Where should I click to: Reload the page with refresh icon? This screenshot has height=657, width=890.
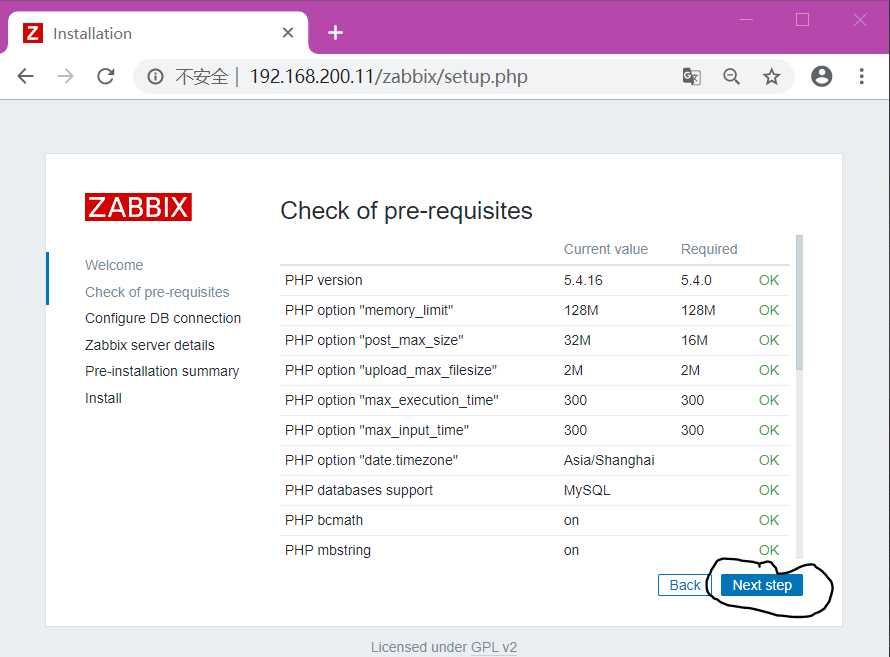106,76
